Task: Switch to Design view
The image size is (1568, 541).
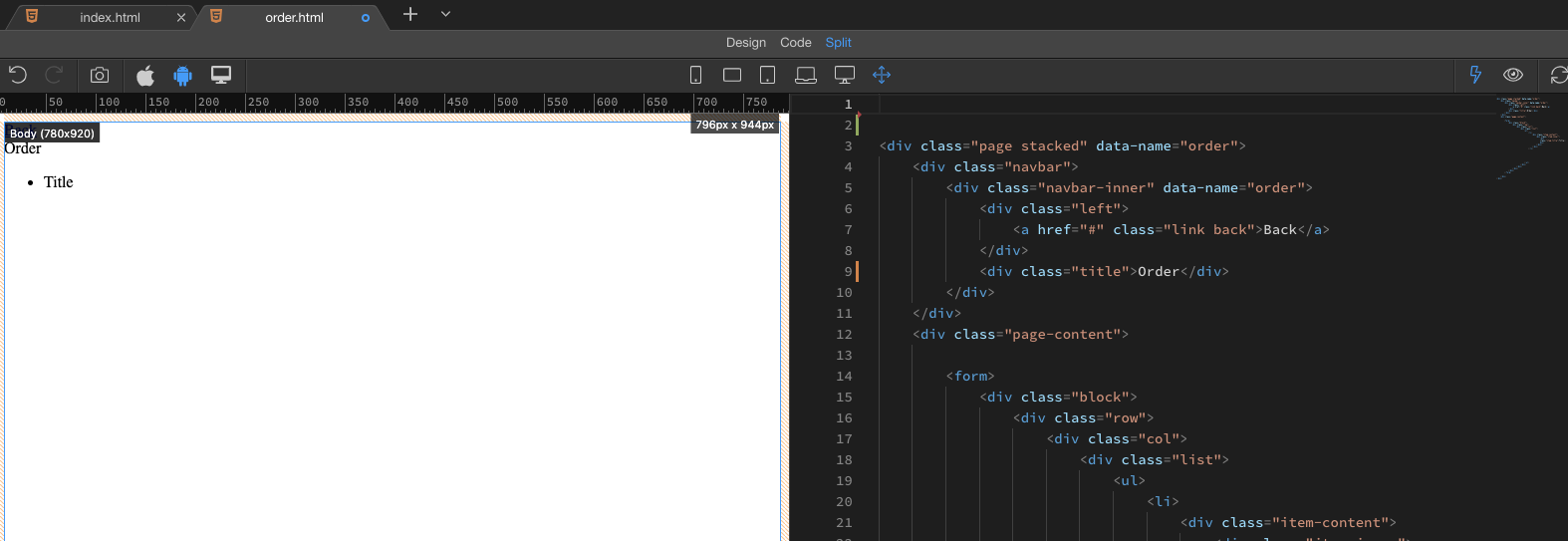Action: pos(746,42)
